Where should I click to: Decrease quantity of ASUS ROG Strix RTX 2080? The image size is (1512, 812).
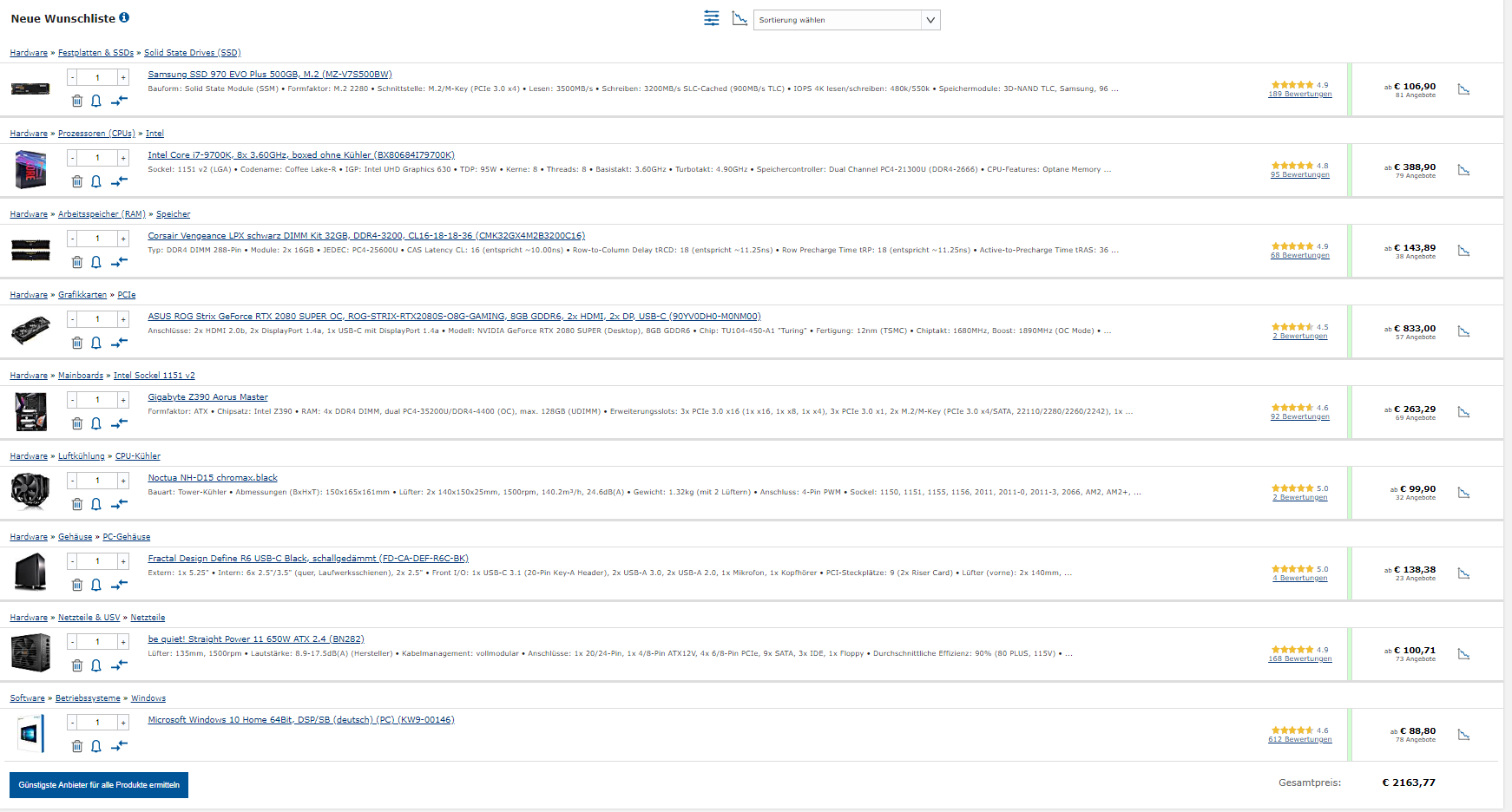pyautogui.click(x=72, y=319)
